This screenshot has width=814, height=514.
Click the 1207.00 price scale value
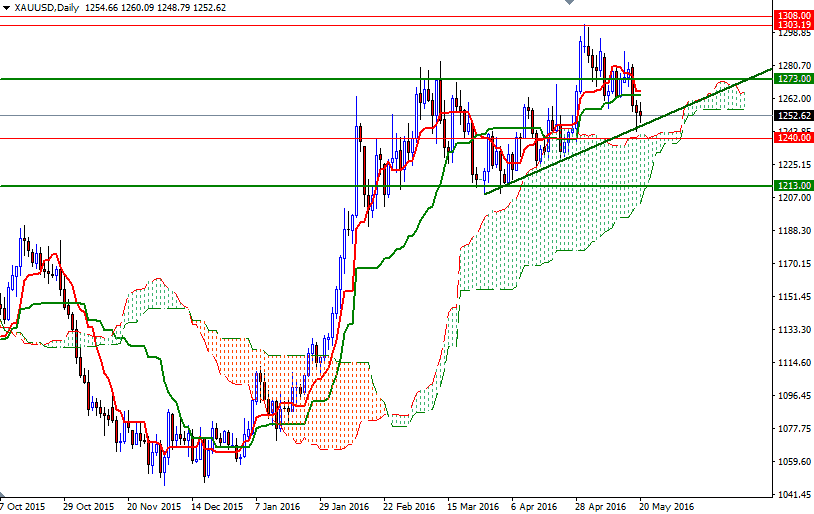tap(794, 198)
